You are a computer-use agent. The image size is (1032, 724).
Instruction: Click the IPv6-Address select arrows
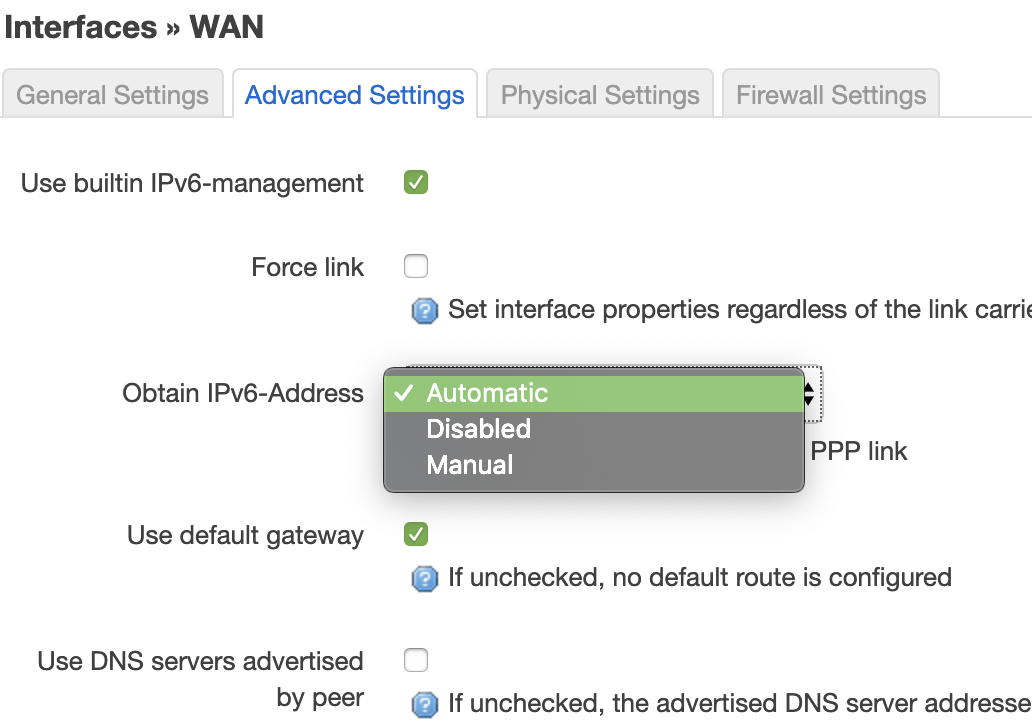point(810,393)
